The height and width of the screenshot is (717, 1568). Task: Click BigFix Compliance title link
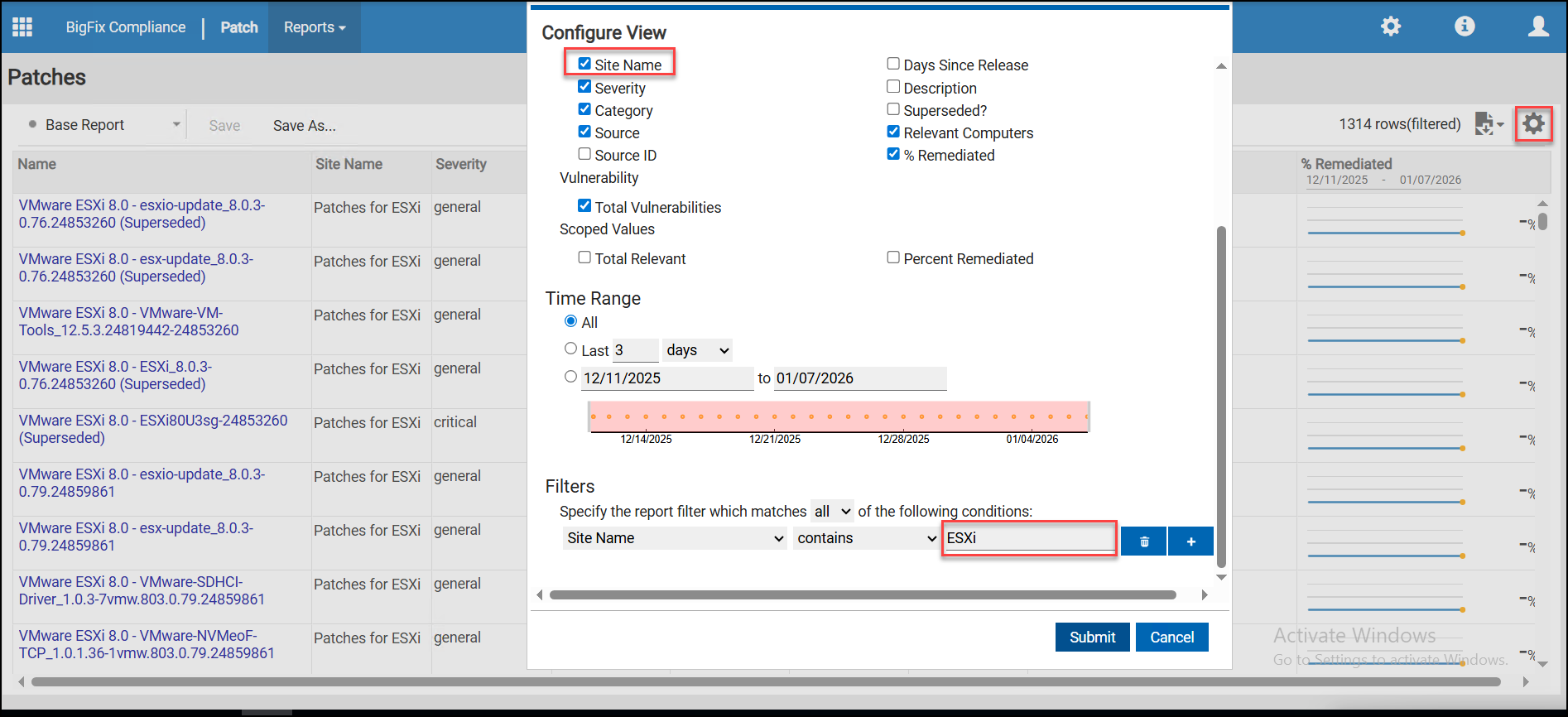point(126,27)
